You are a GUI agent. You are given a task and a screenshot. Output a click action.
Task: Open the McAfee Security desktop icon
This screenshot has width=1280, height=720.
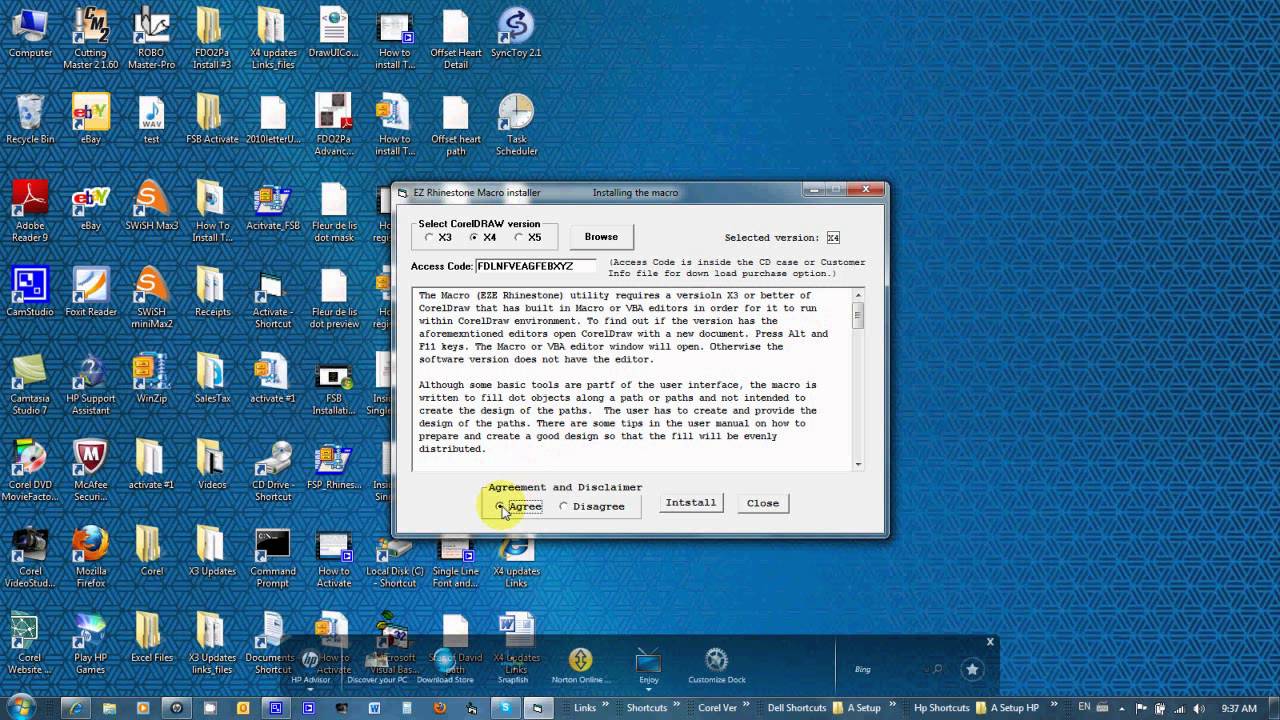pyautogui.click(x=91, y=470)
